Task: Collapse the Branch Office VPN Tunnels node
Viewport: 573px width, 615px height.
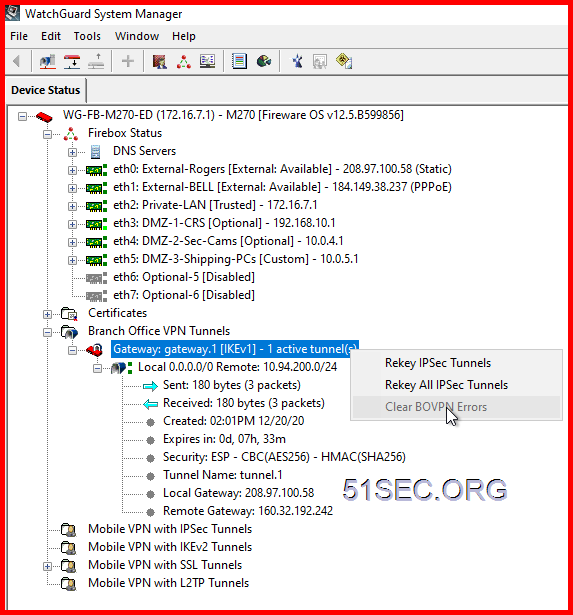Action: coord(47,333)
